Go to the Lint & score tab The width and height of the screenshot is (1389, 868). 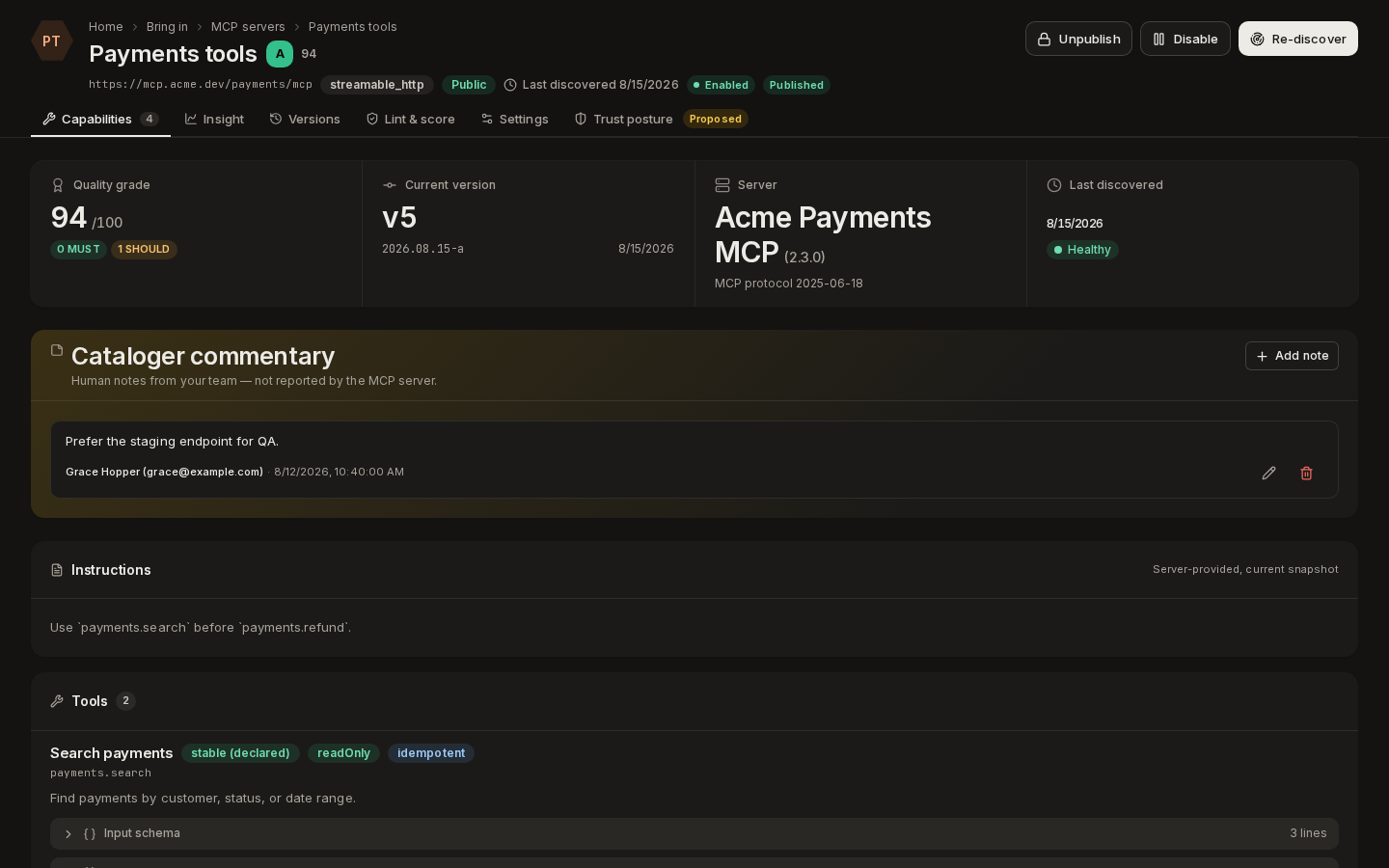410,120
